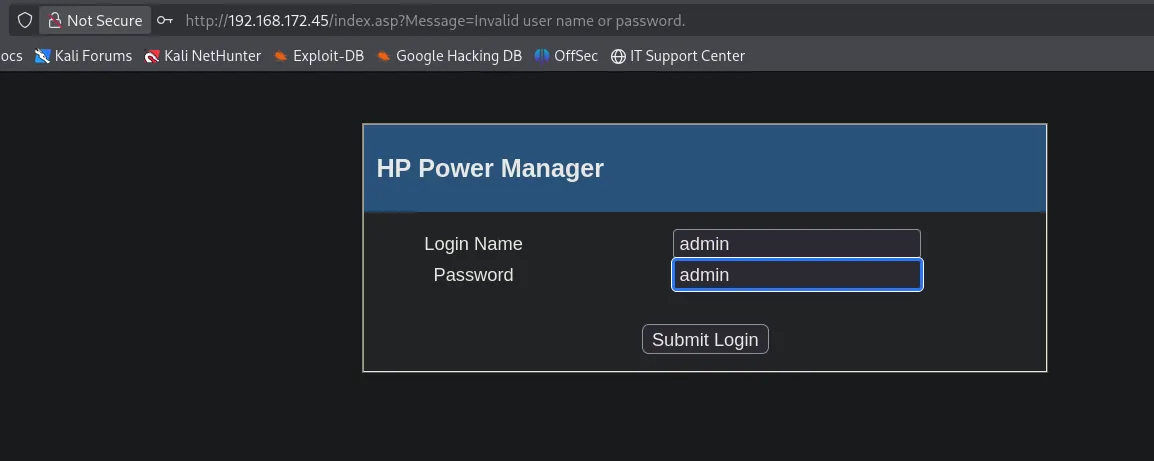Open the OffSec bookmark

tap(566, 56)
